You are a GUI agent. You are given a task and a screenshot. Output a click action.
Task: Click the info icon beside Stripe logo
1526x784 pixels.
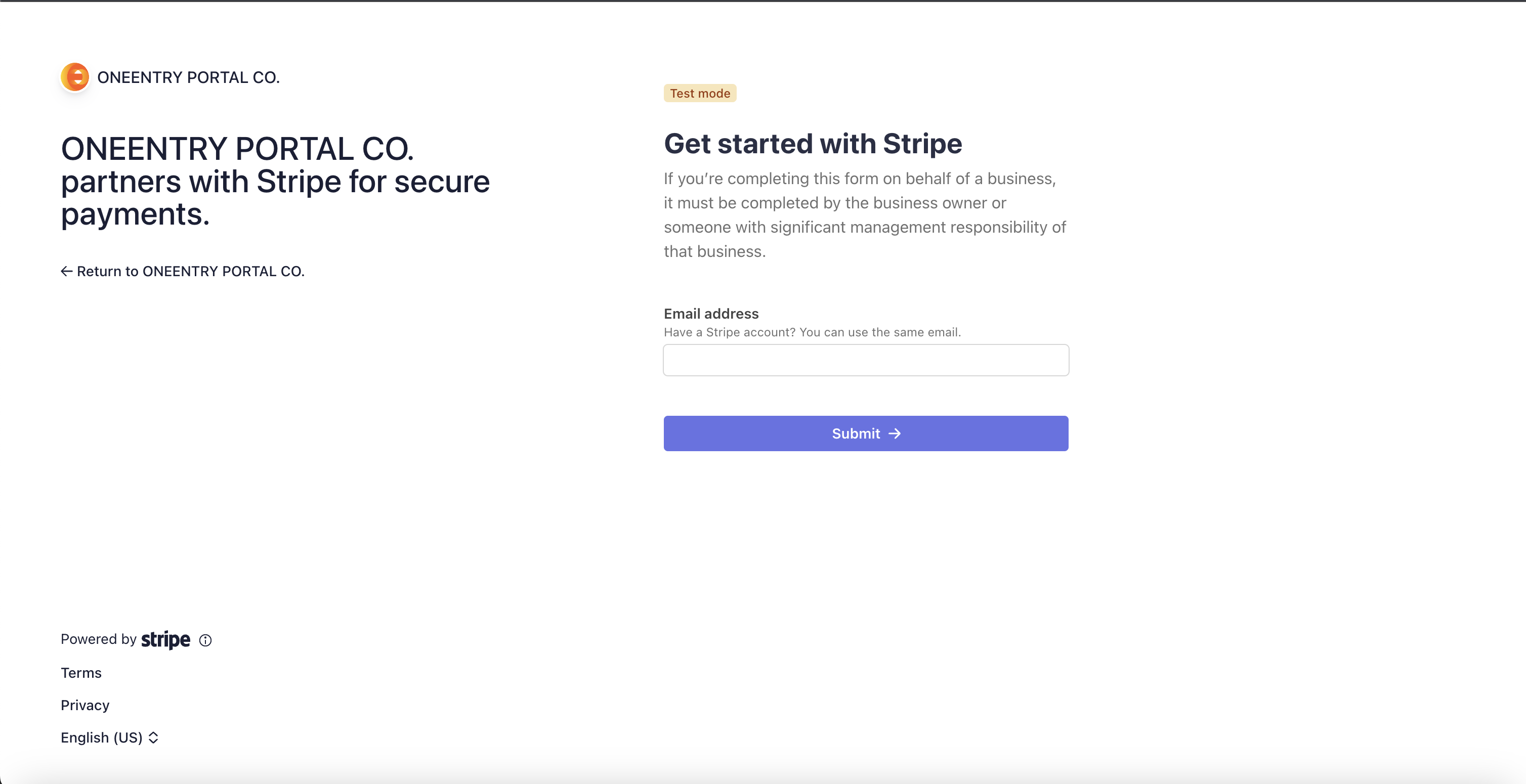(205, 640)
